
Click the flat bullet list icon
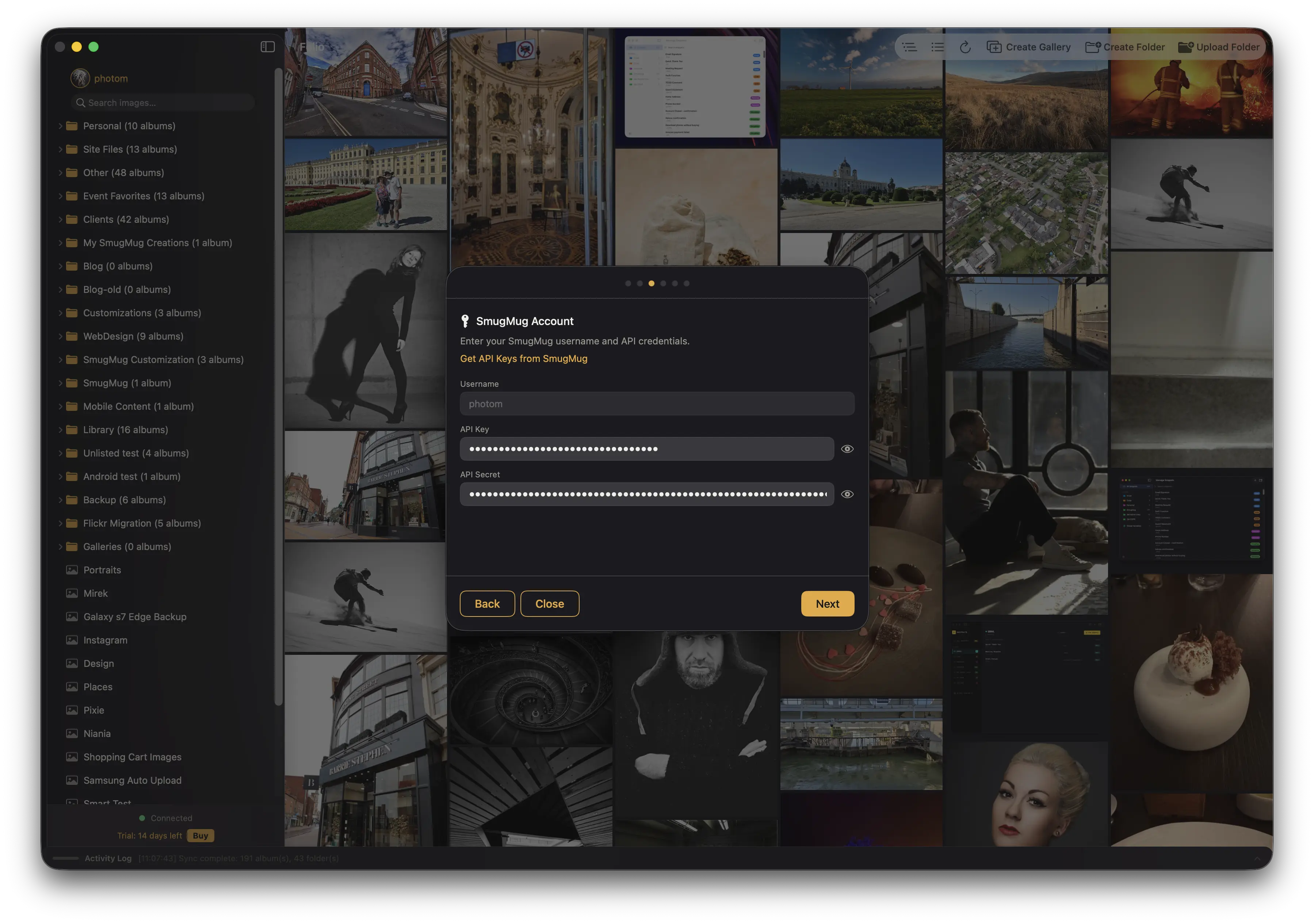pos(937,47)
